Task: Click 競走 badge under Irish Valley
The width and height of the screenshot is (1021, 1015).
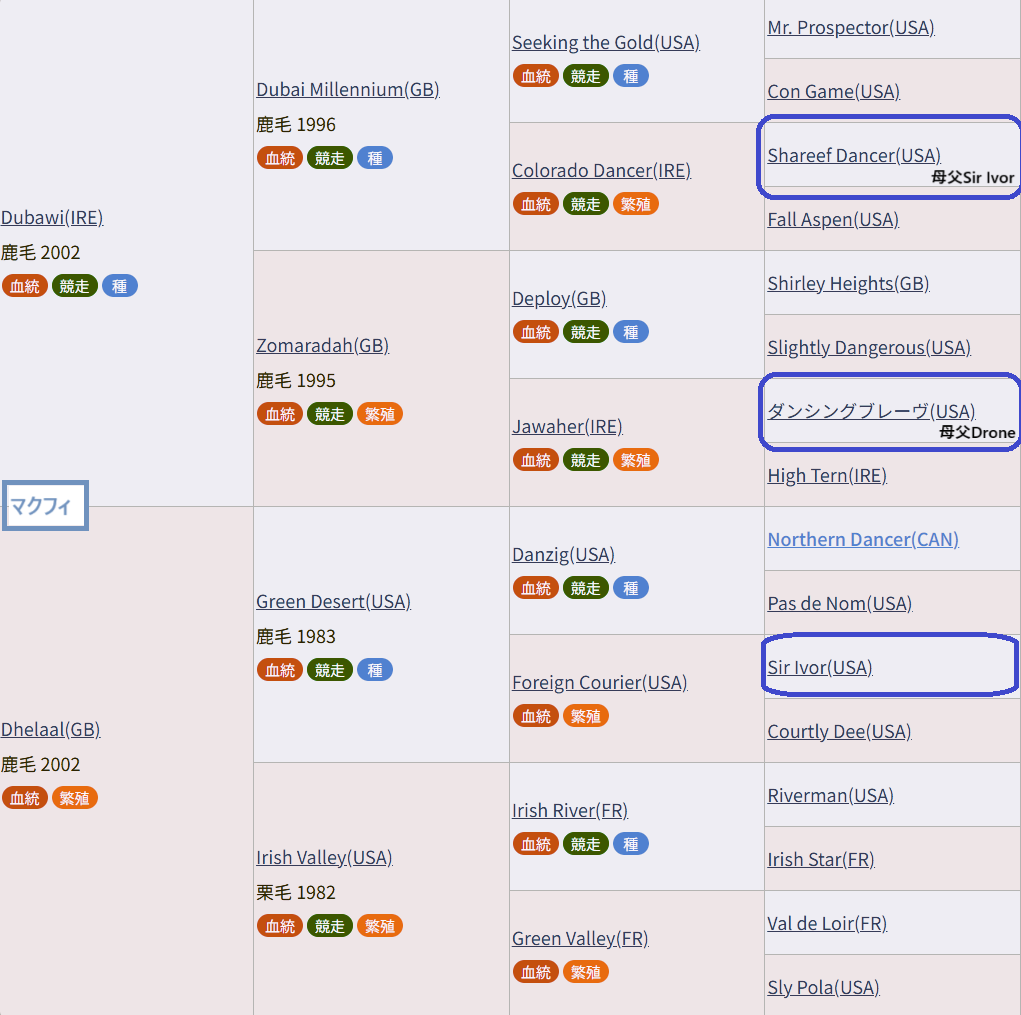Action: pyautogui.click(x=330, y=926)
